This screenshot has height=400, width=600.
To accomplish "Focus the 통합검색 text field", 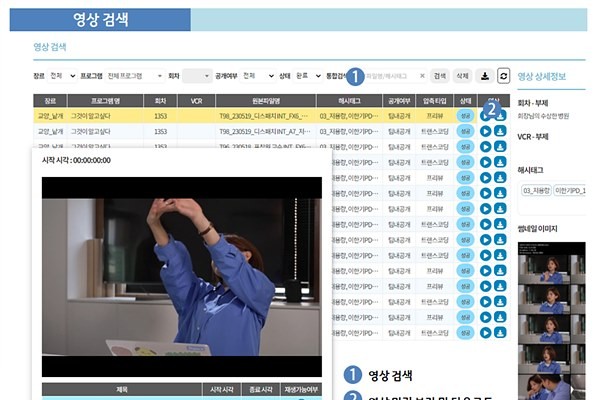I will click(390, 76).
